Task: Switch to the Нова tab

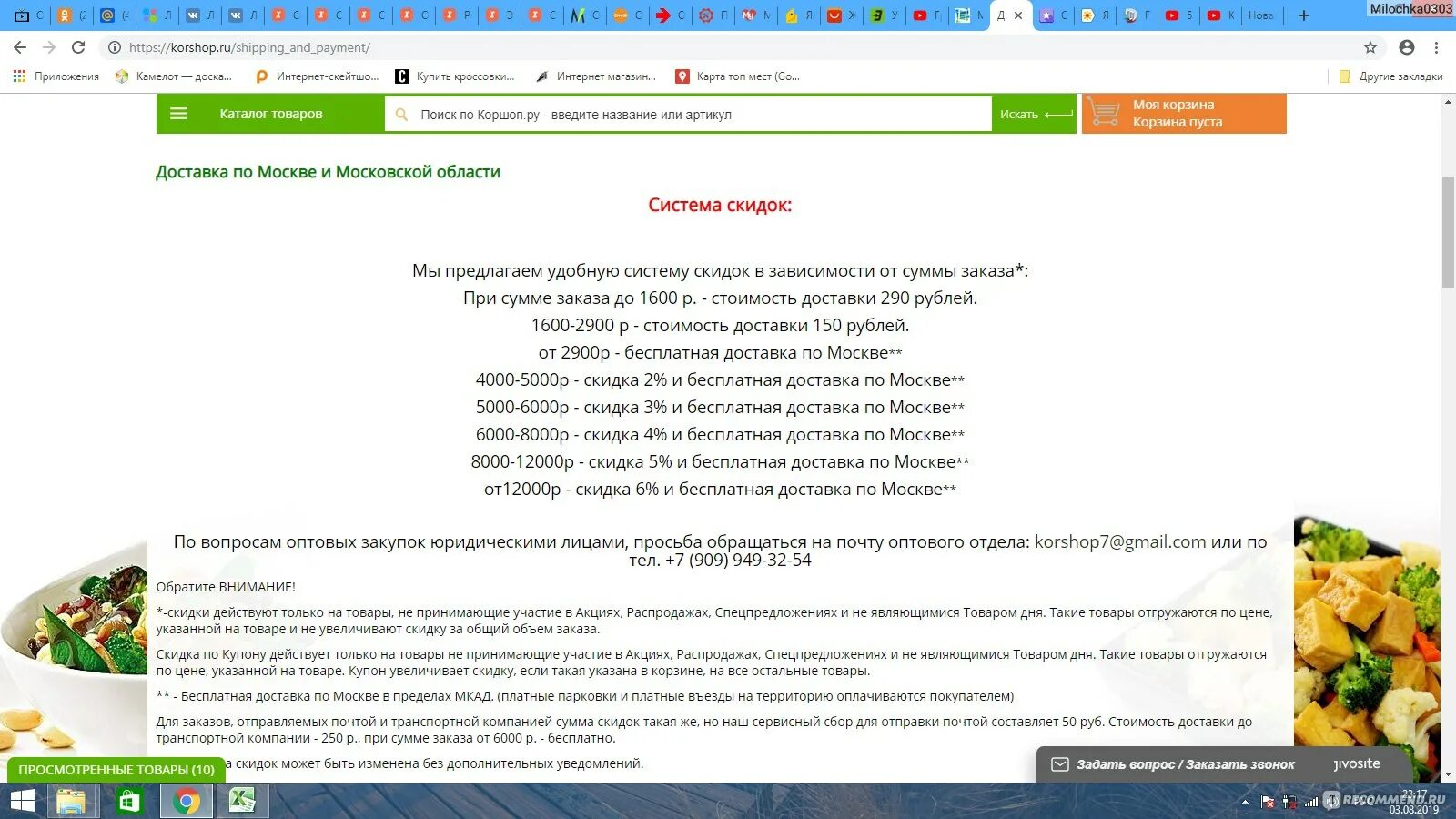Action: point(1260,15)
